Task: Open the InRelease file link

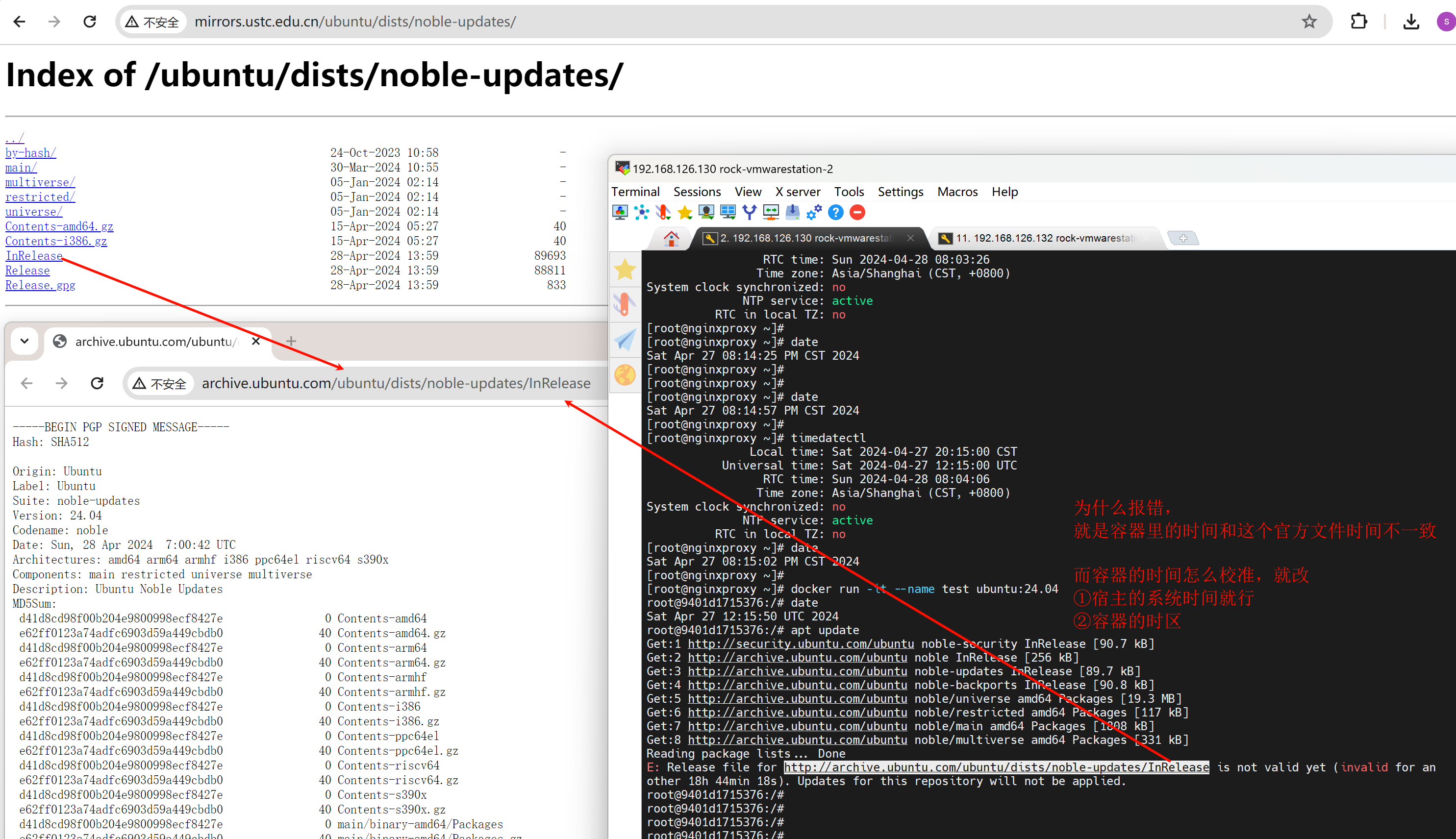Action: (x=33, y=256)
